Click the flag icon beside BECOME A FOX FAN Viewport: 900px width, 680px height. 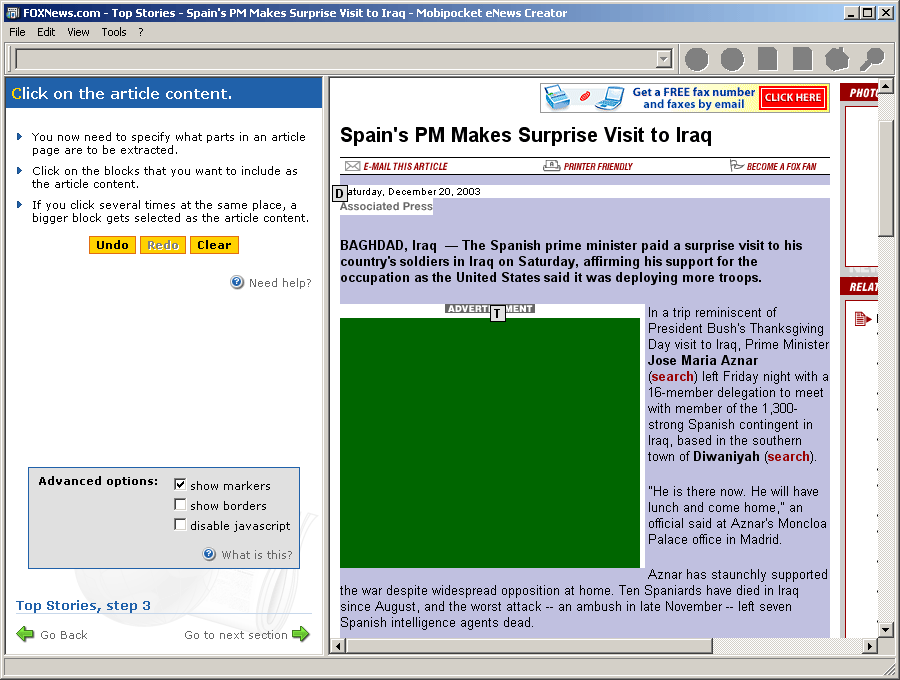[736, 166]
